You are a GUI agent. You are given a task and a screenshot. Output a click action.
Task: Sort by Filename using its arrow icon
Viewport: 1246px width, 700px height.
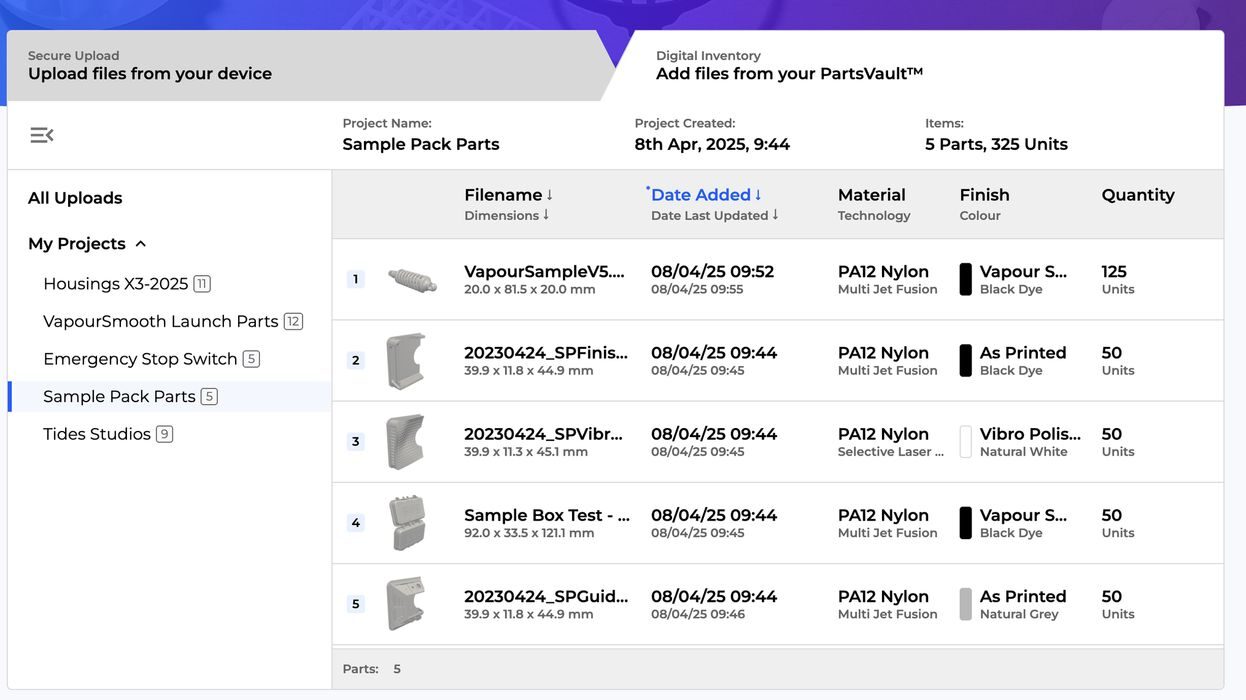click(549, 195)
